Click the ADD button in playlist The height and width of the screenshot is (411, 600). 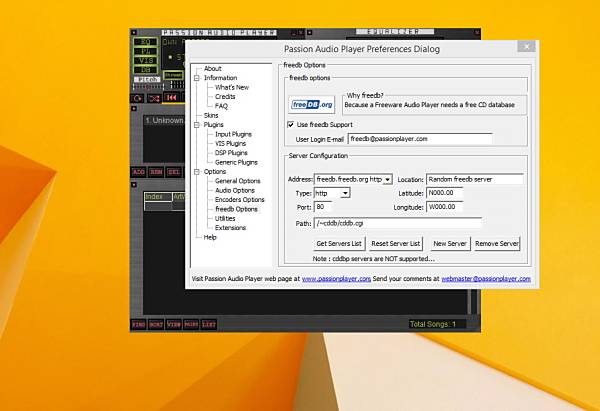tap(139, 172)
